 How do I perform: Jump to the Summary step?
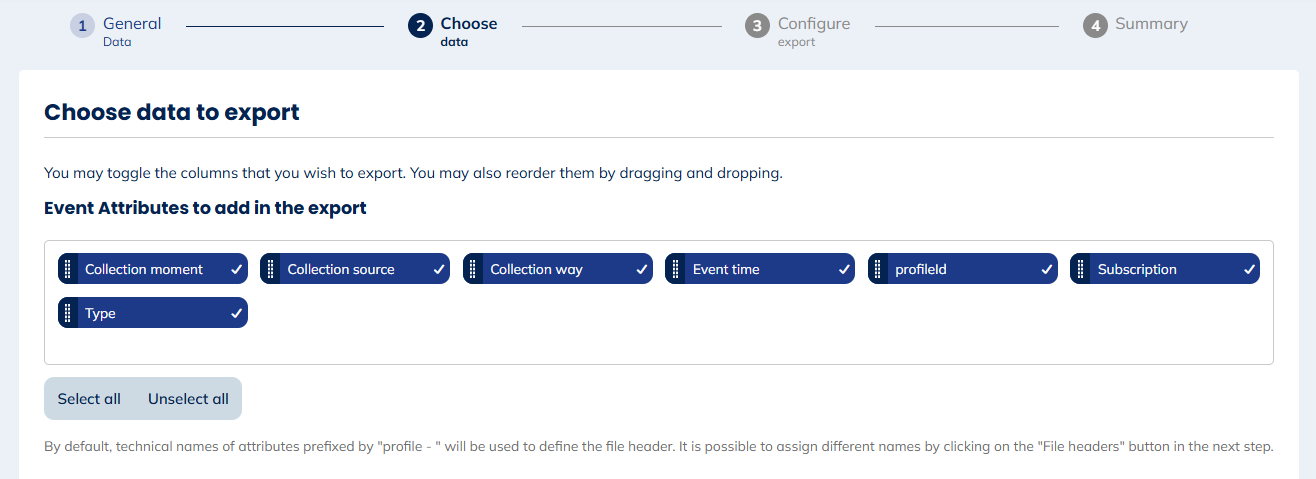1151,24
